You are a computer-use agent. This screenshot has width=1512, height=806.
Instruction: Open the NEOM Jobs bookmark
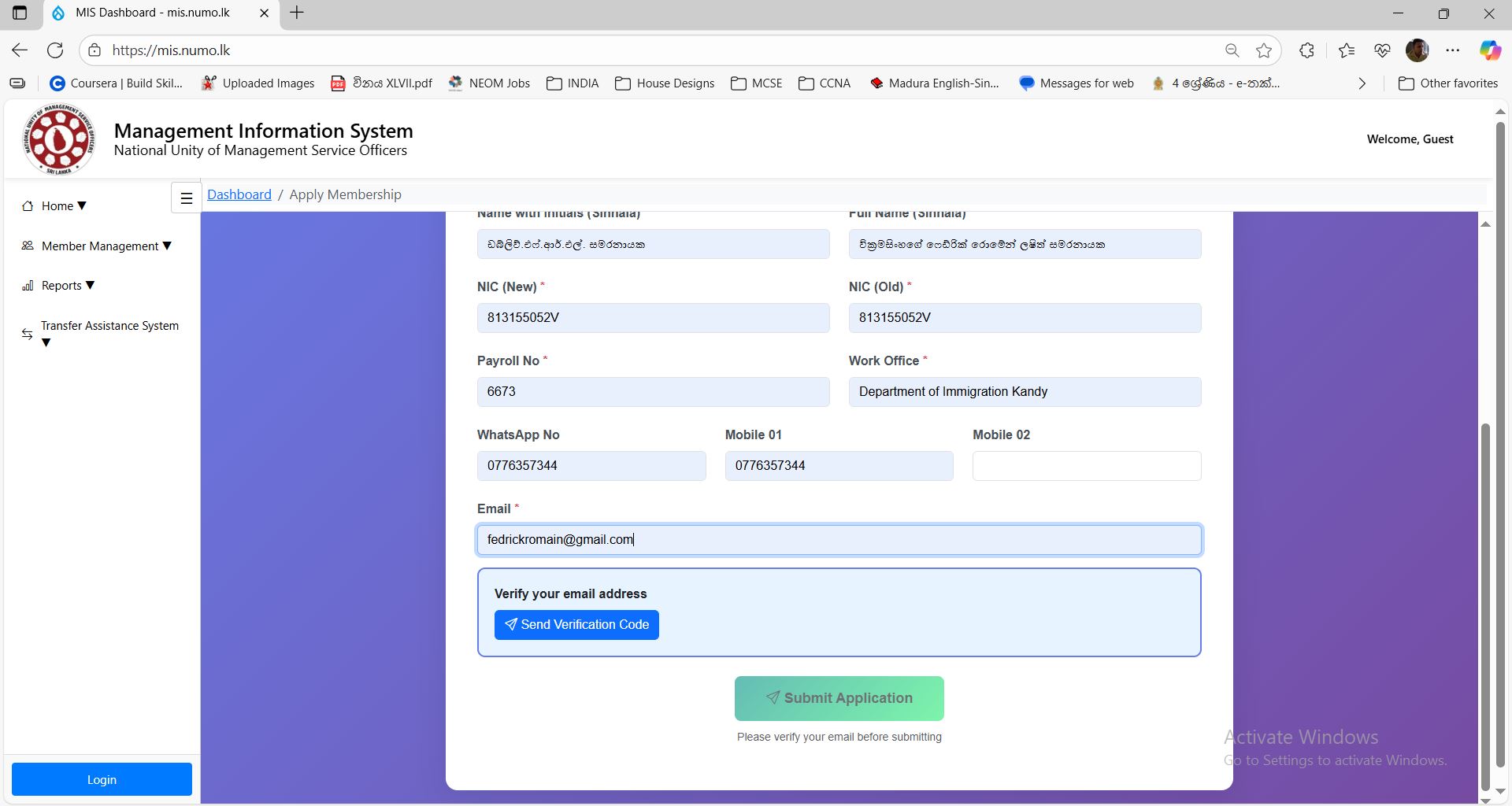(x=489, y=83)
